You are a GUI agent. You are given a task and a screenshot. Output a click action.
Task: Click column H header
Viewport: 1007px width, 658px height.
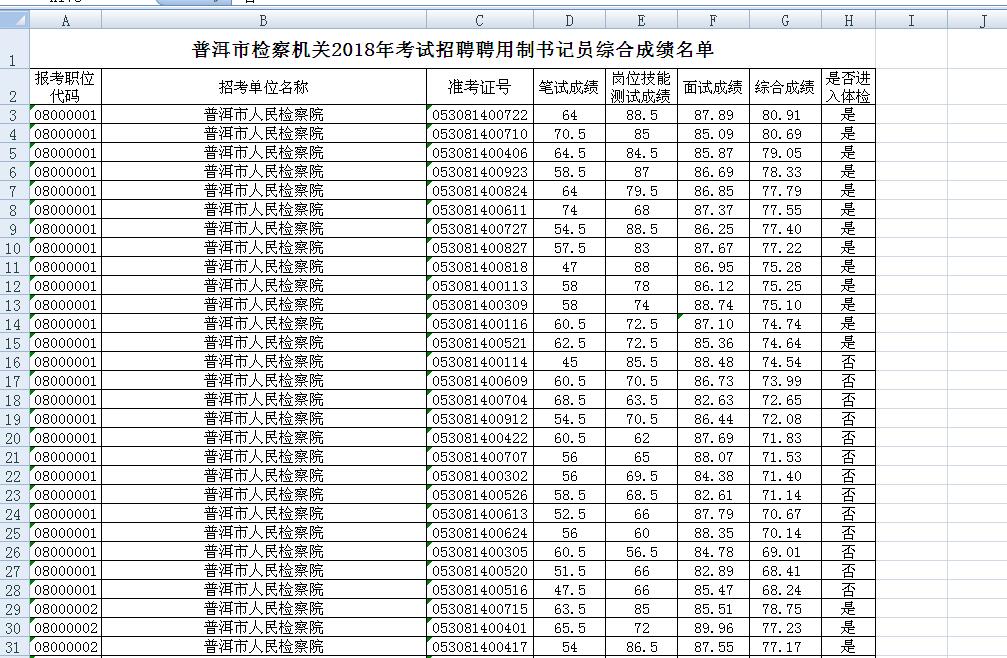(x=848, y=21)
